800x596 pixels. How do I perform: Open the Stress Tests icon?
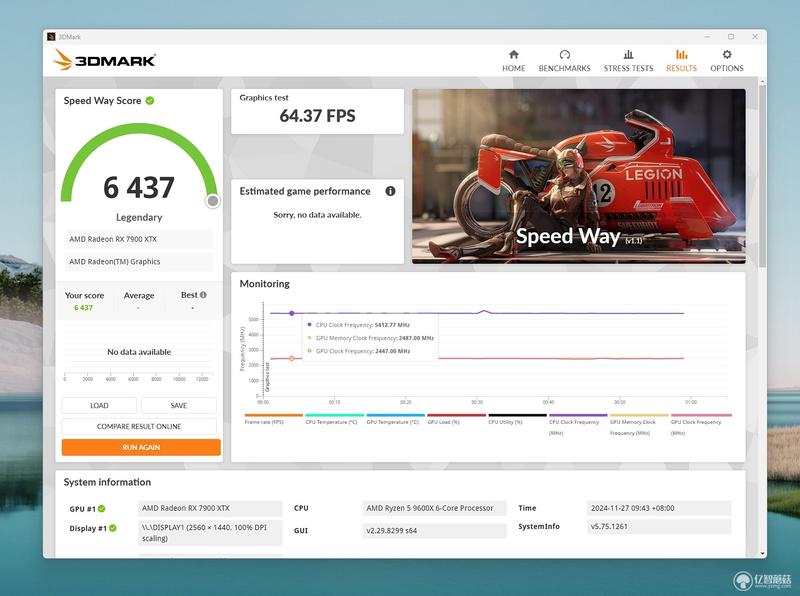point(628,55)
